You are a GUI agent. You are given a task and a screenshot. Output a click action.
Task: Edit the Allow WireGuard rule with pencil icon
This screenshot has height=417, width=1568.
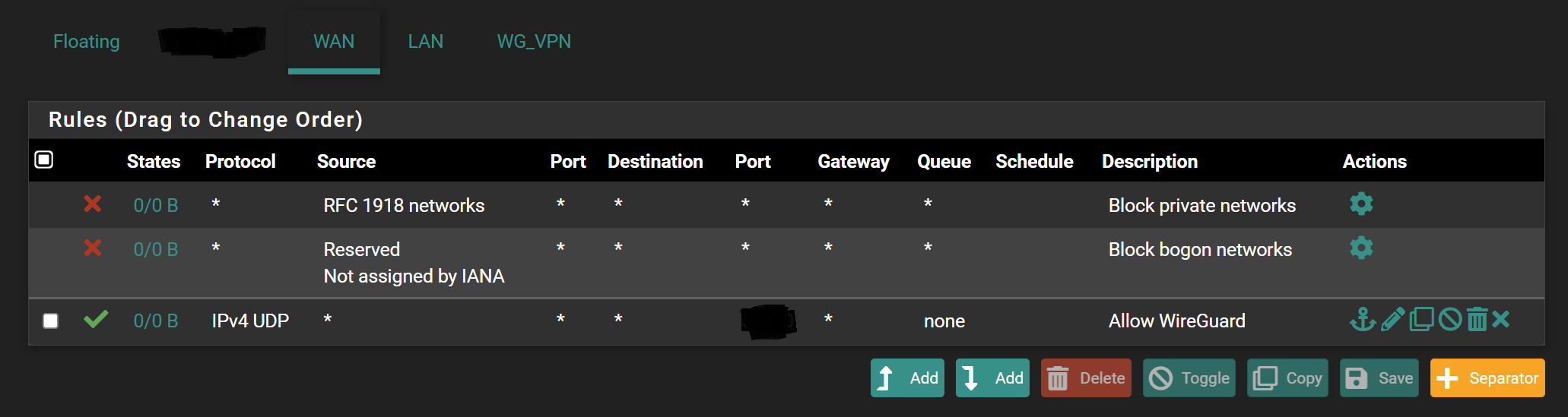[x=1392, y=320]
